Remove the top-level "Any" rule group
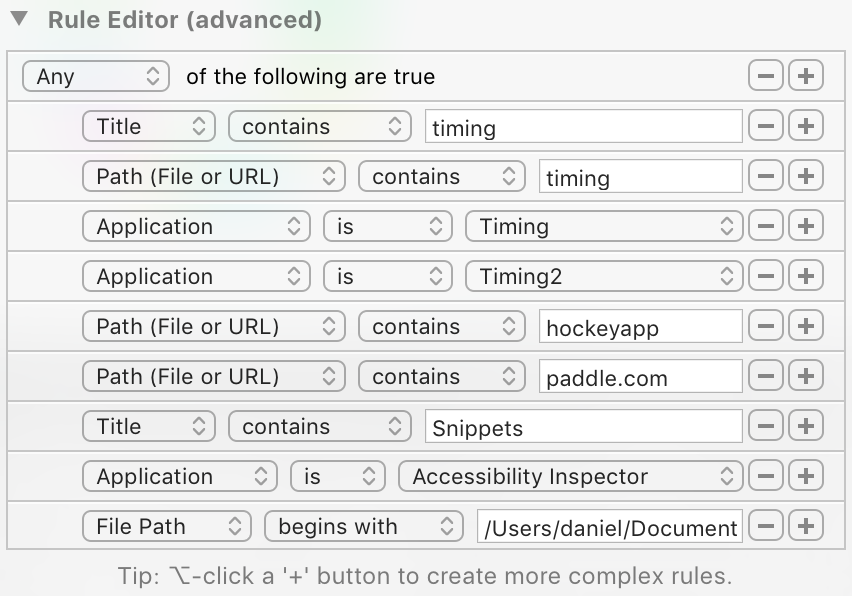The width and height of the screenshot is (852, 596). tap(765, 76)
